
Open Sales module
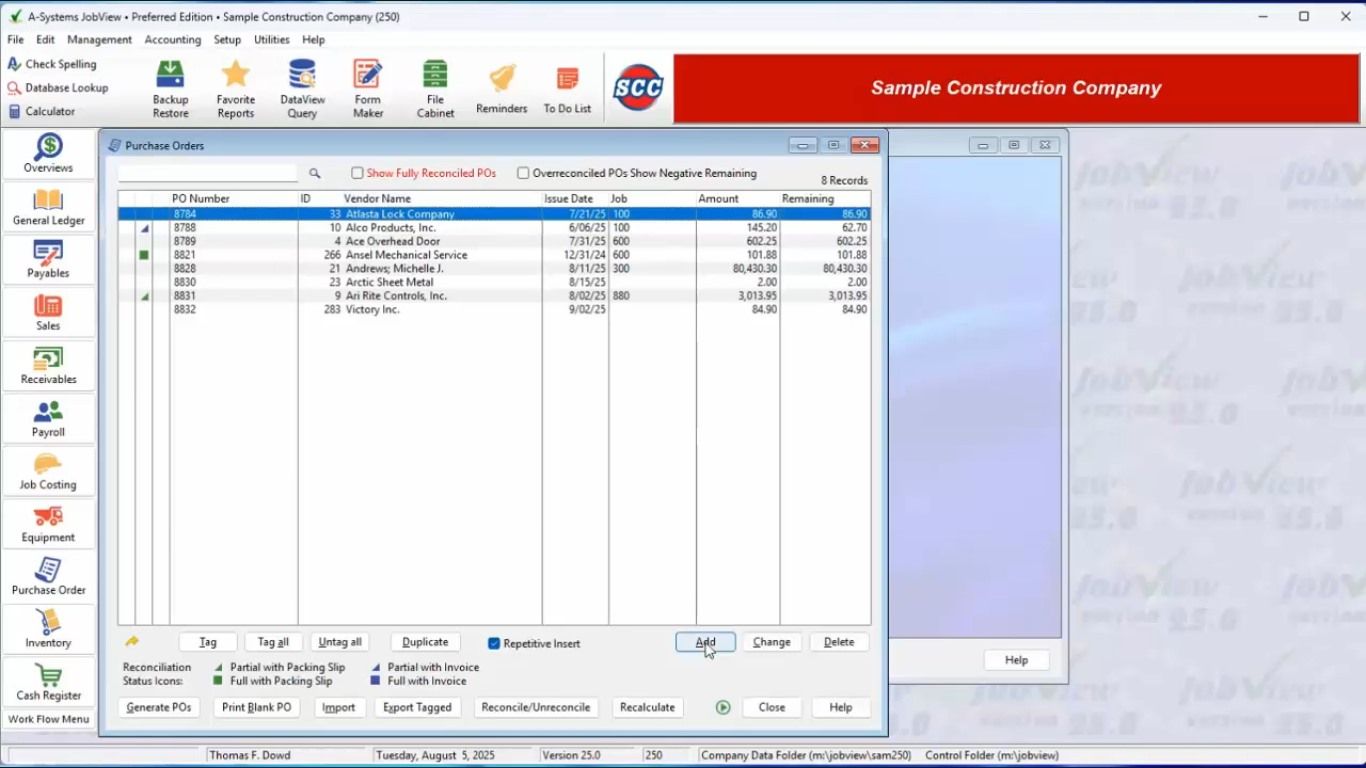[48, 312]
